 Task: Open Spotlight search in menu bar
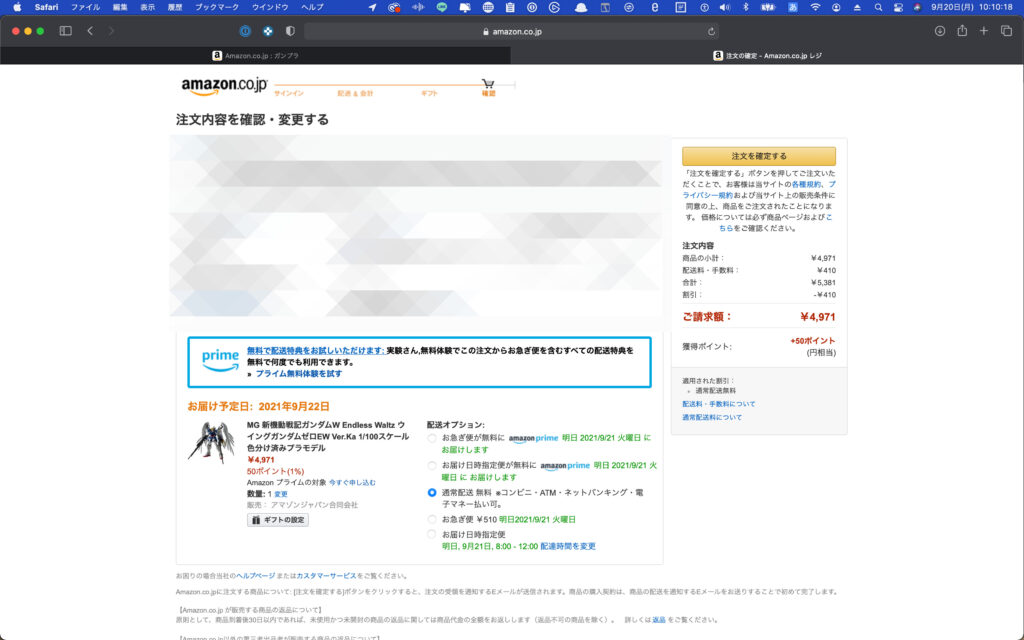[x=878, y=7]
